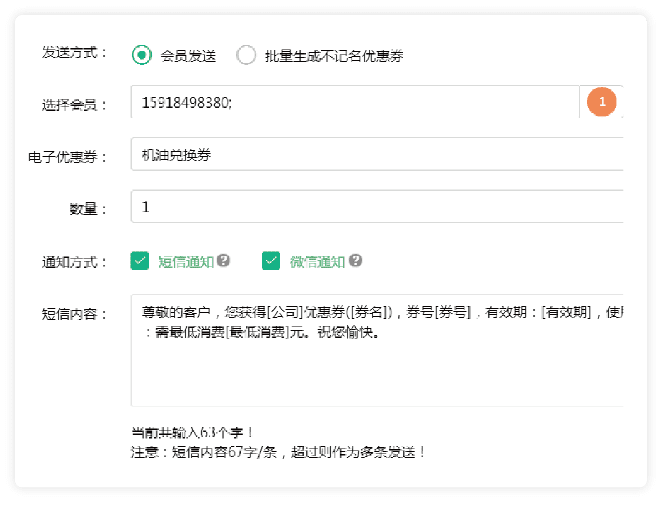Open the 电子优惠券 selector showing 机油兑换券
Viewport: 662px width, 526px height.
tap(377, 155)
